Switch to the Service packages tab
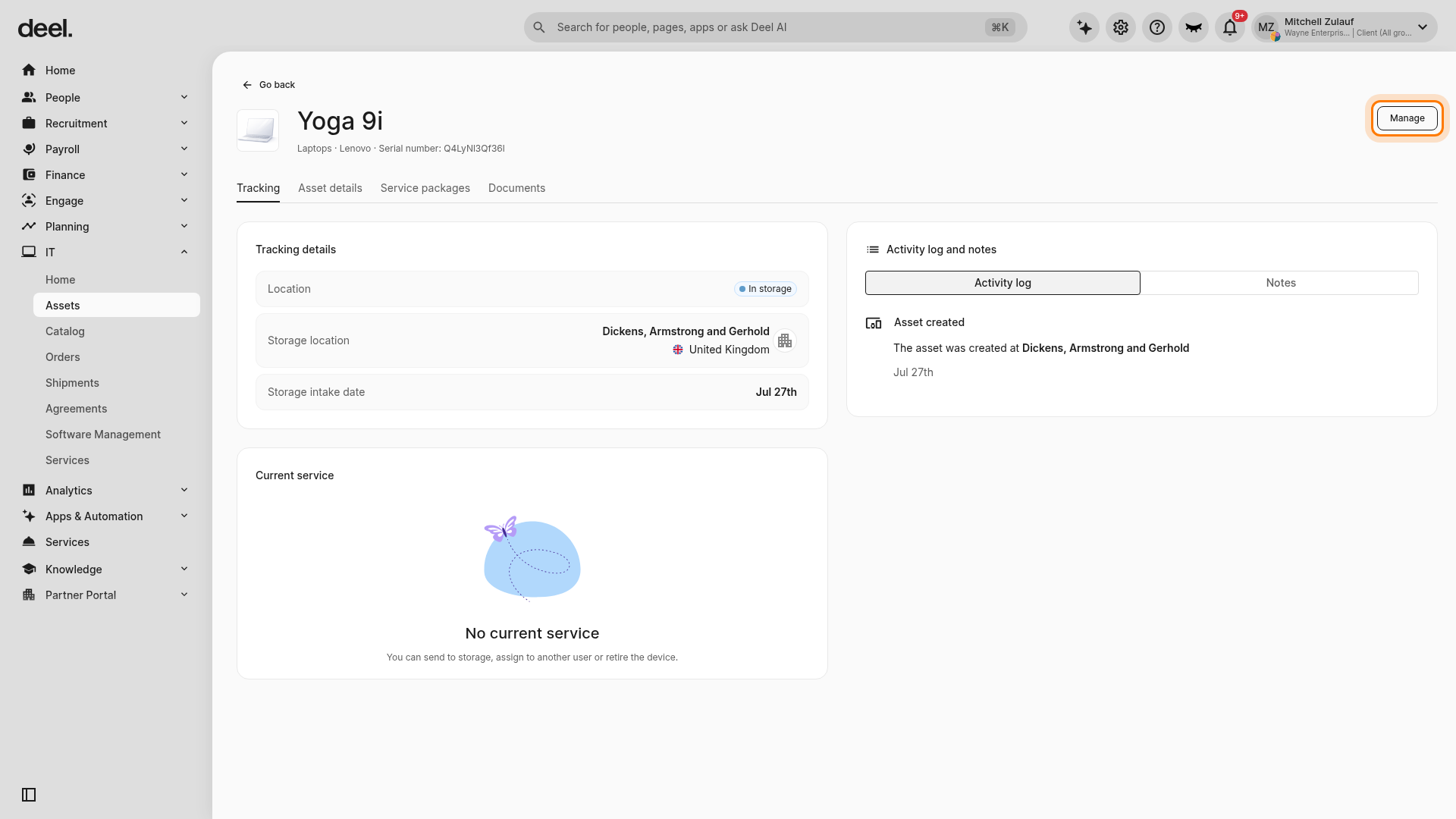Image resolution: width=1456 pixels, height=819 pixels. (x=425, y=188)
